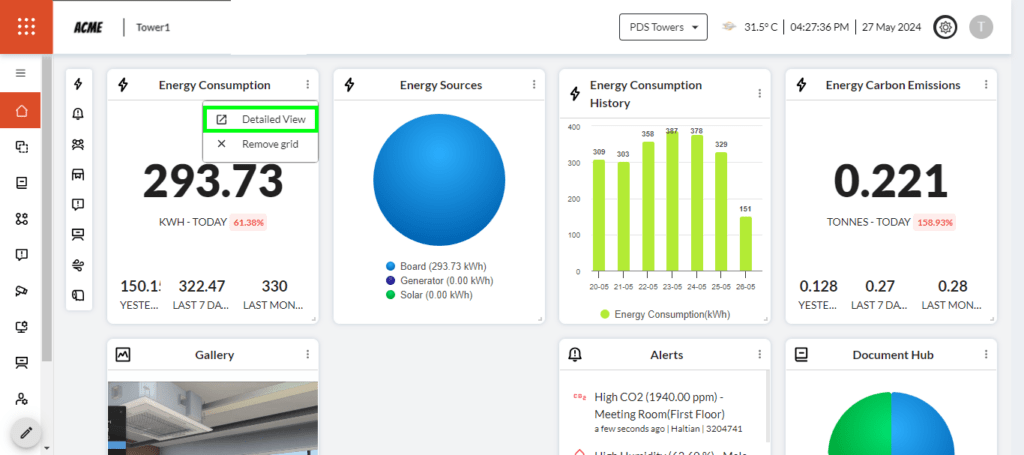Image resolution: width=1024 pixels, height=455 pixels.
Task: Click the Gallery card chart icon
Action: (123, 354)
